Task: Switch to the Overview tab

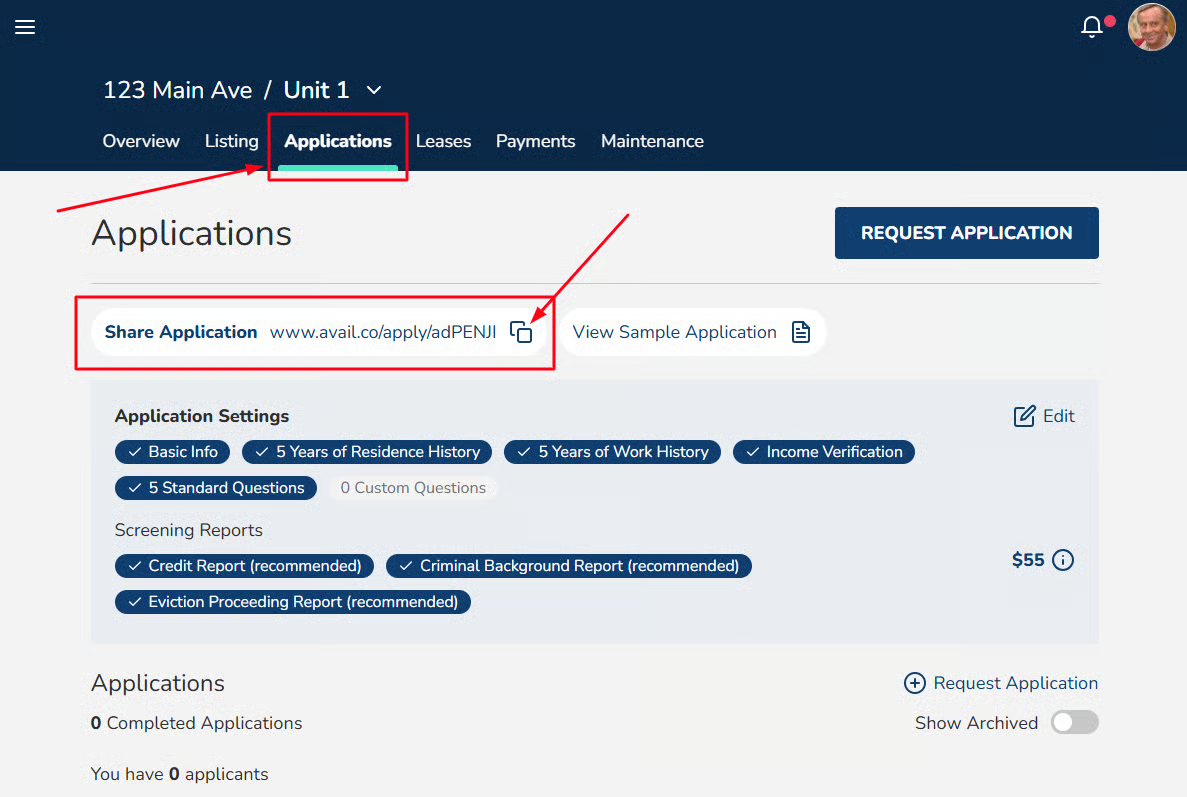Action: tap(141, 142)
